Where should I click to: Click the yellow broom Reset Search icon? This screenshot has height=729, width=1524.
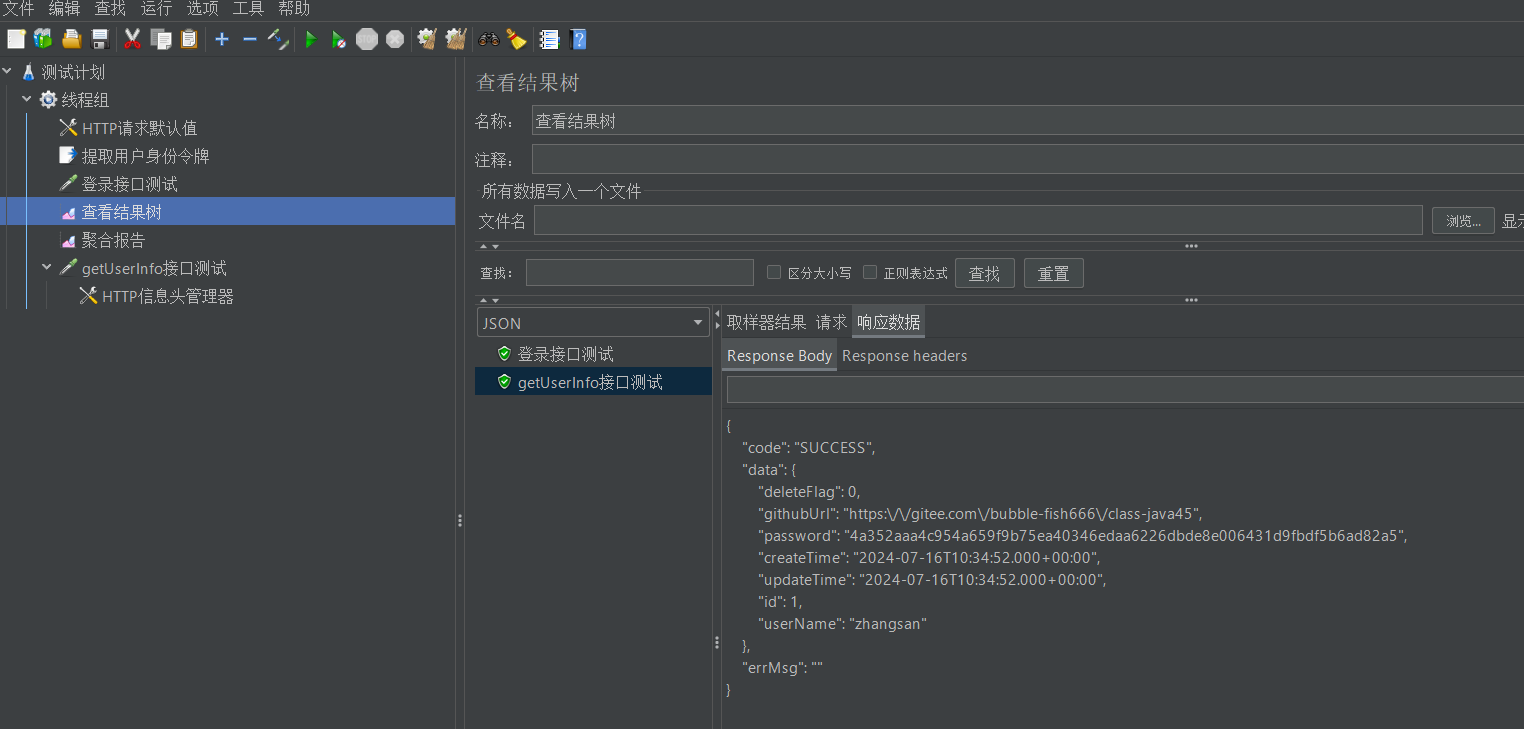[516, 39]
